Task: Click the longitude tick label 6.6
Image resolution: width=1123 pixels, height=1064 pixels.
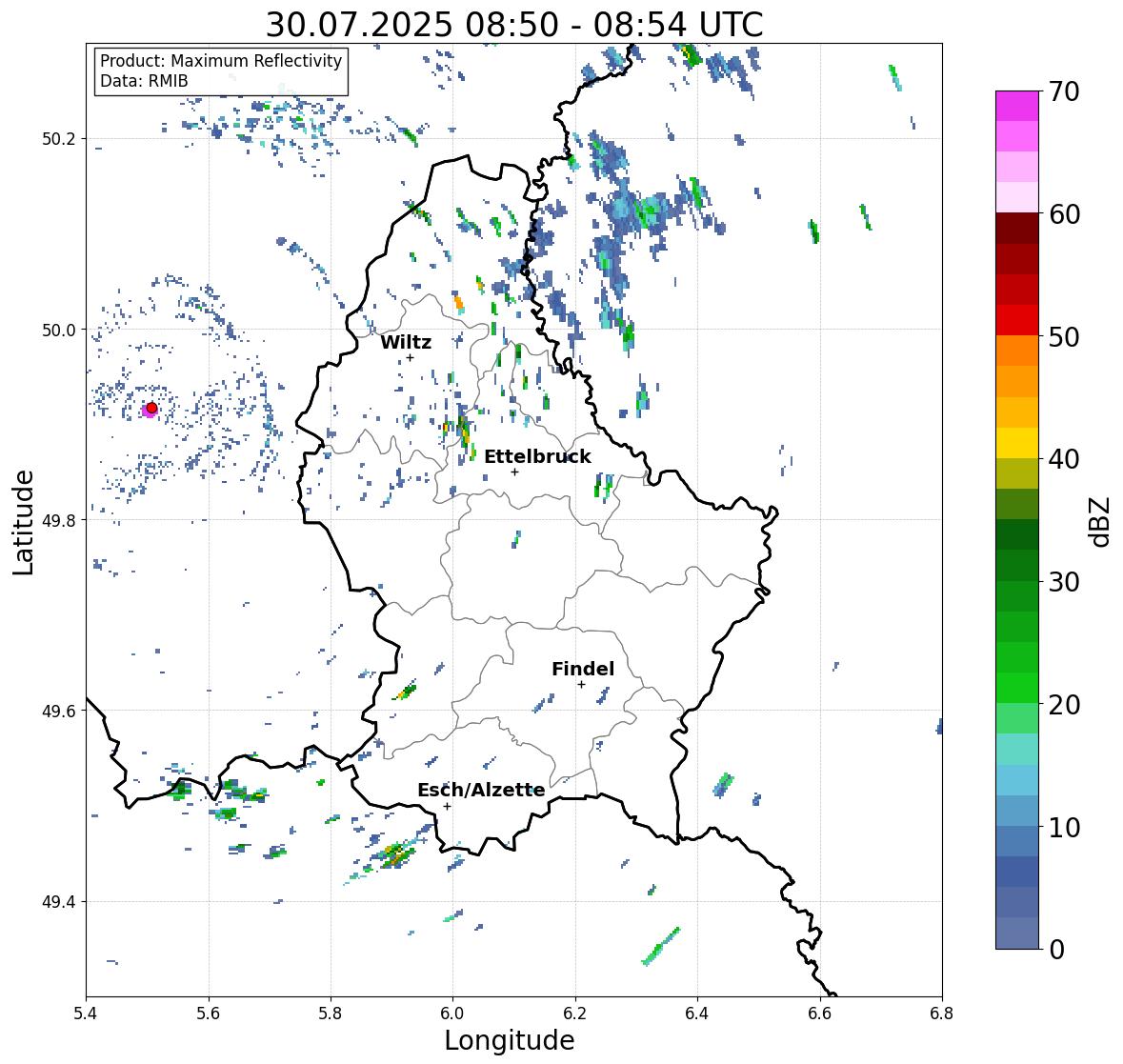Action: pos(820,1014)
